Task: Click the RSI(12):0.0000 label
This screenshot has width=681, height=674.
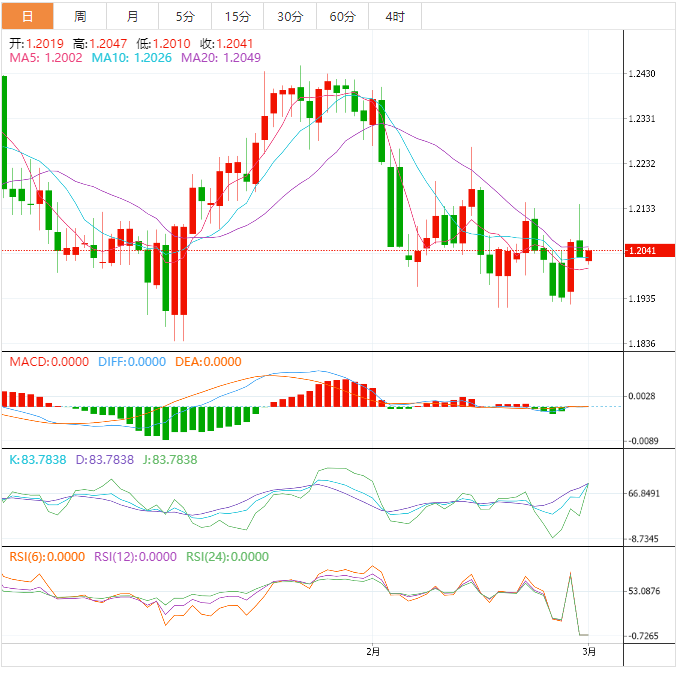Action: 136,557
